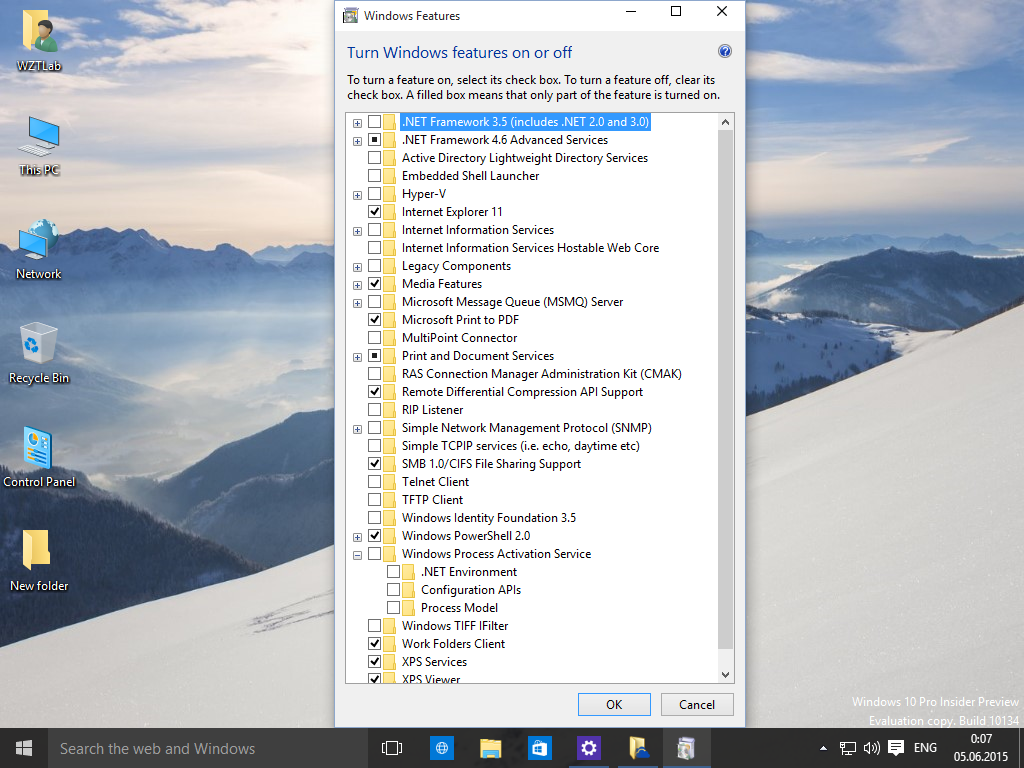Click the Windows Features title bar icon
Screen dimensions: 1024x768
pos(351,16)
